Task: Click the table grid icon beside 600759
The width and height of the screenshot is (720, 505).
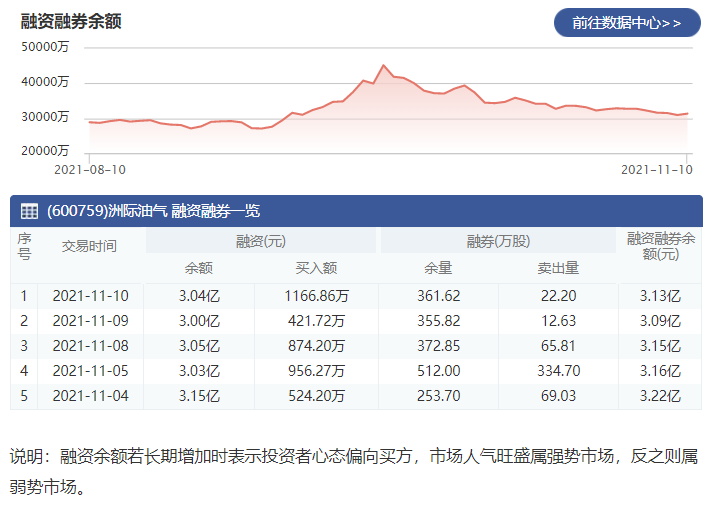Action: click(29, 211)
